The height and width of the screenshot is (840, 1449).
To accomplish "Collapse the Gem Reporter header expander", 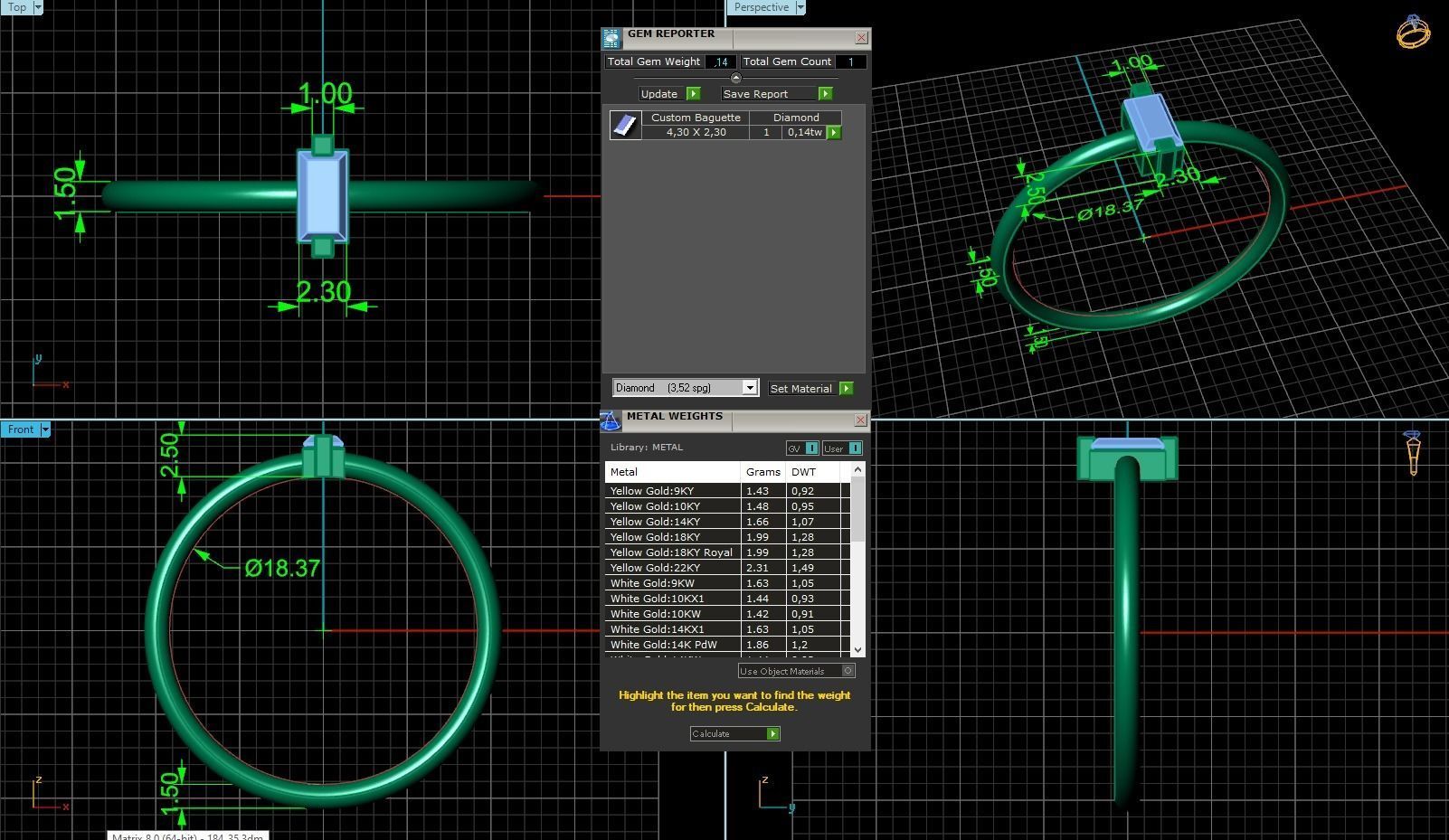I will pos(735,78).
